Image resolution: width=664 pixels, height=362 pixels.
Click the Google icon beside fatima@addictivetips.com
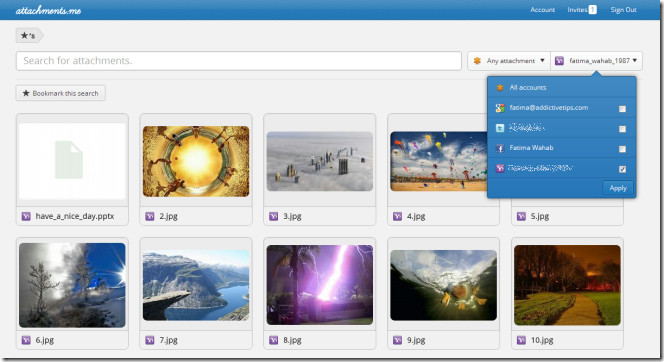pos(500,108)
